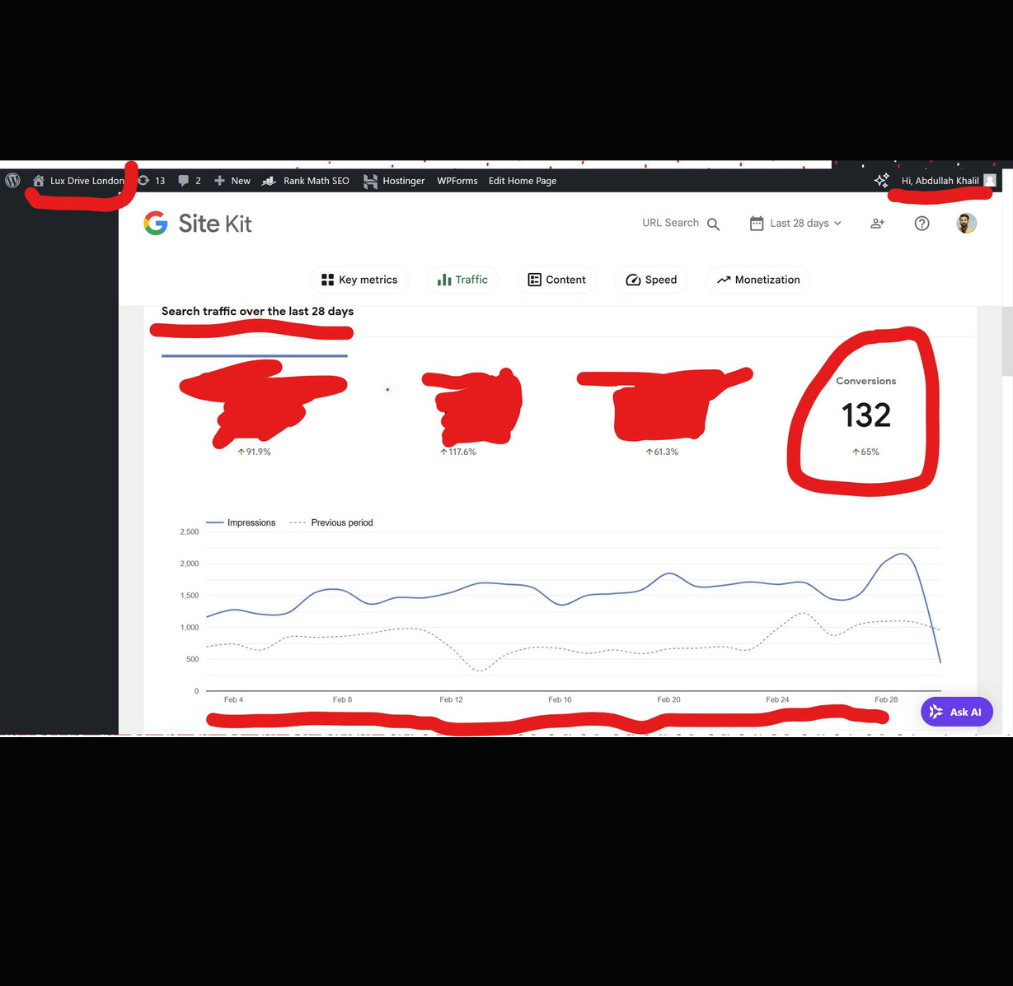Open the help question mark icon
1013x986 pixels.
(x=922, y=224)
